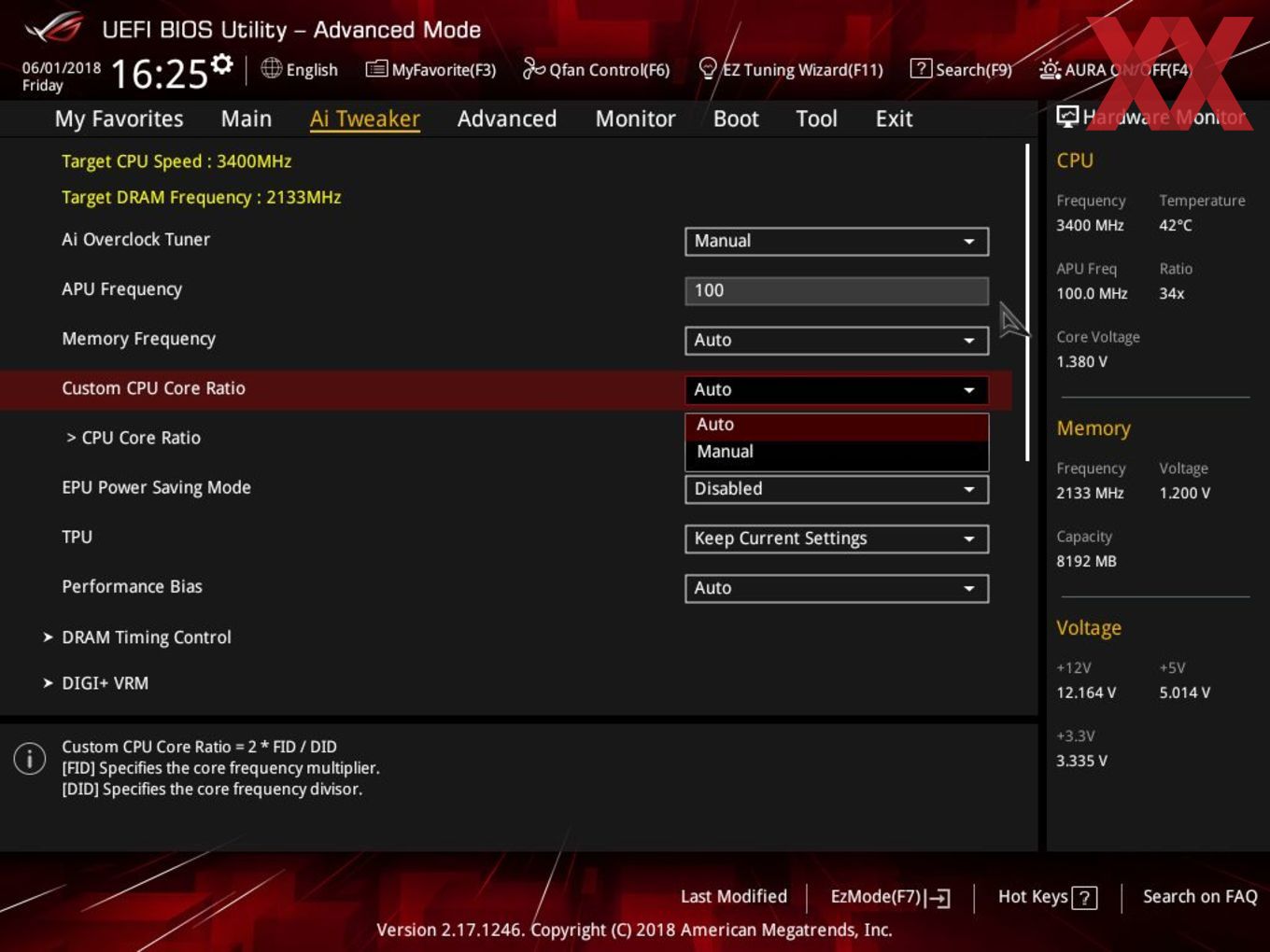This screenshot has height=952, width=1270.
Task: Click the 16:25 clock display
Action: (x=159, y=74)
